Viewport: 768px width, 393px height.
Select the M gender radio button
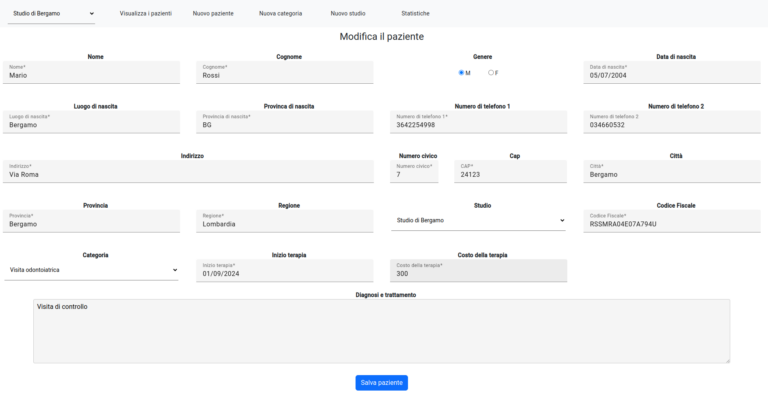(x=461, y=73)
